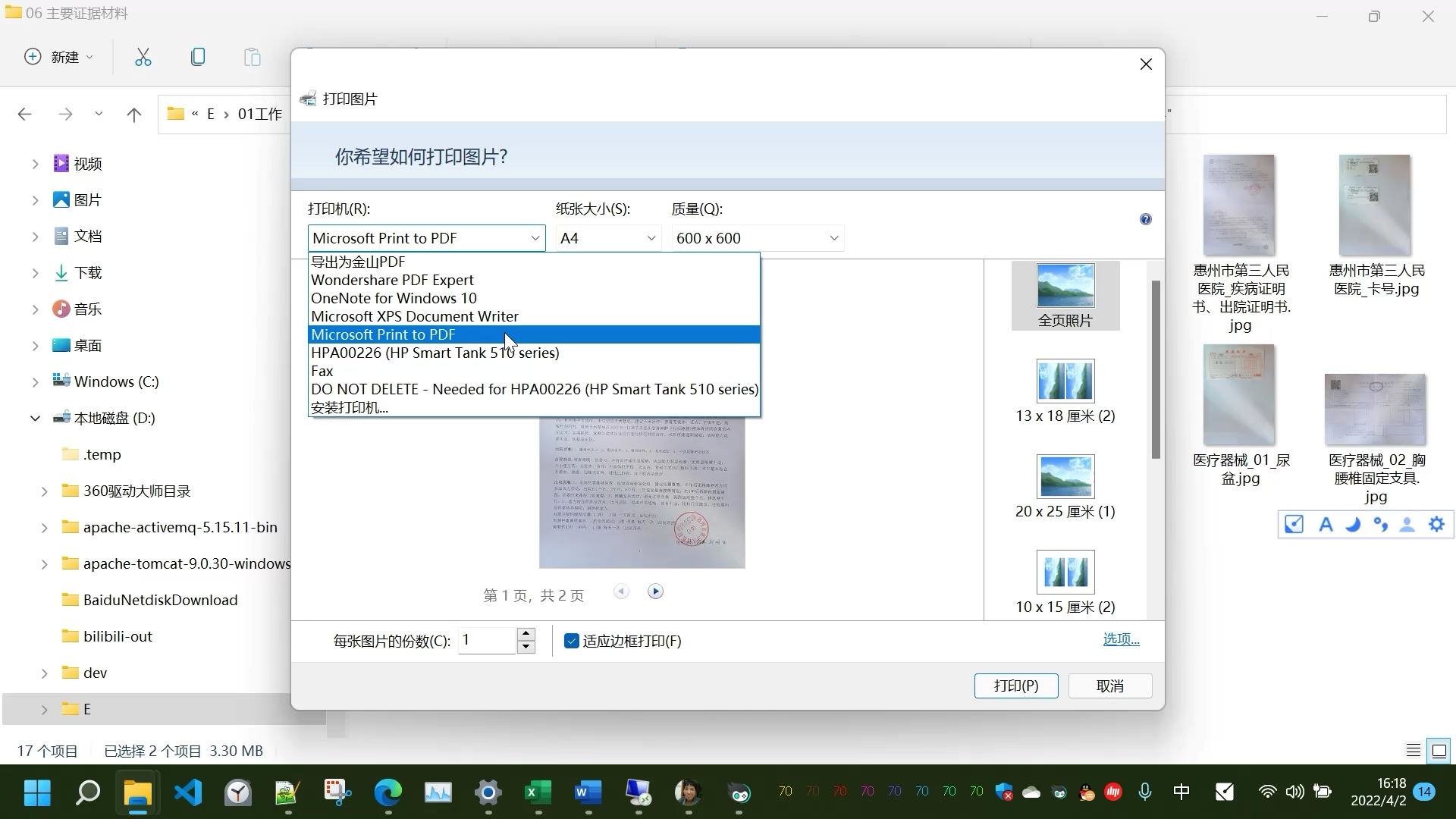This screenshot has height=819, width=1456.
Task: Open the quality 600 x 600 dropdown
Action: pos(757,238)
